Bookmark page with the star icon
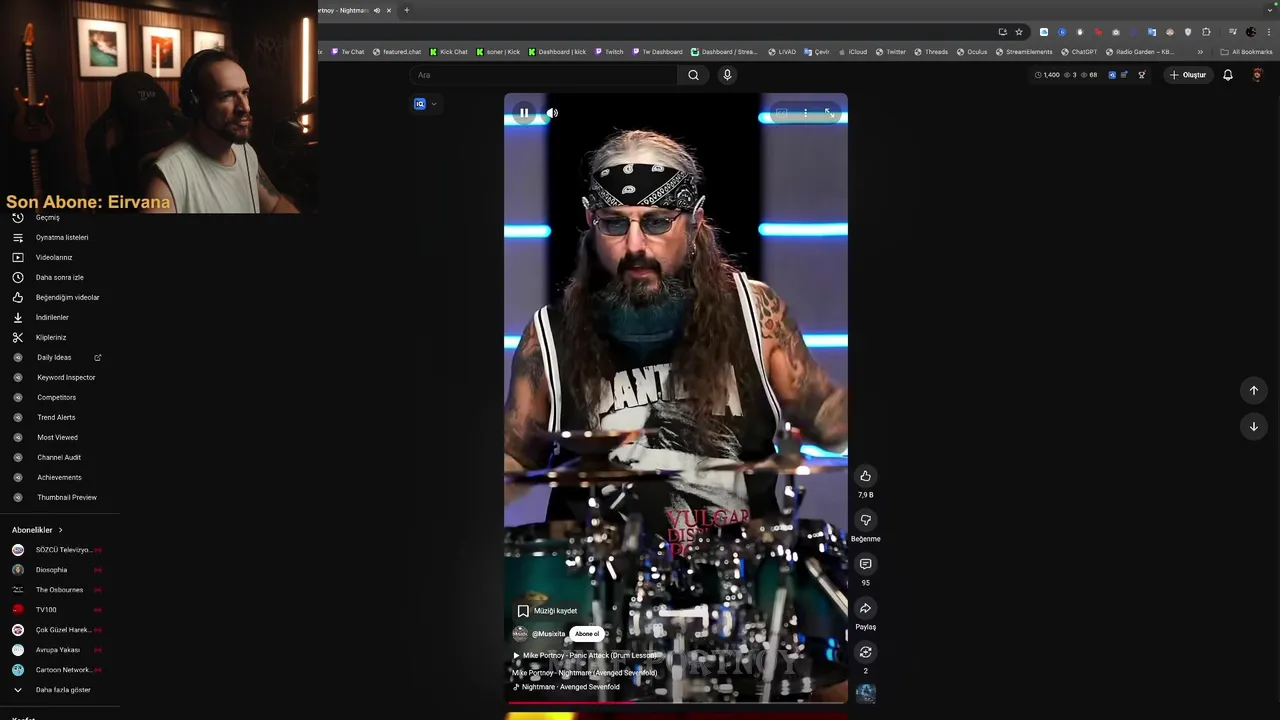 tap(1019, 32)
